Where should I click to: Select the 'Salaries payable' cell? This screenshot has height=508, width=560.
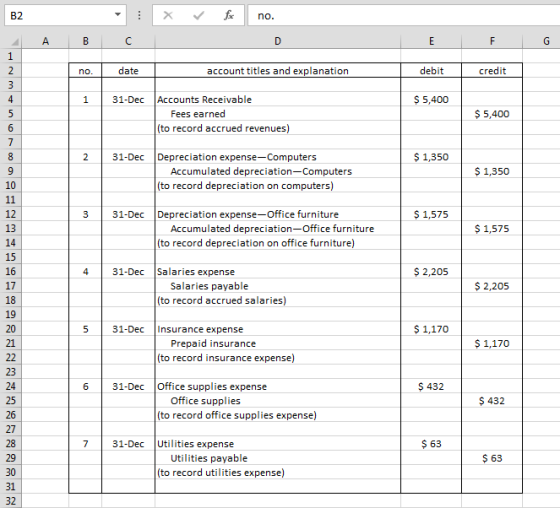[x=278, y=286]
